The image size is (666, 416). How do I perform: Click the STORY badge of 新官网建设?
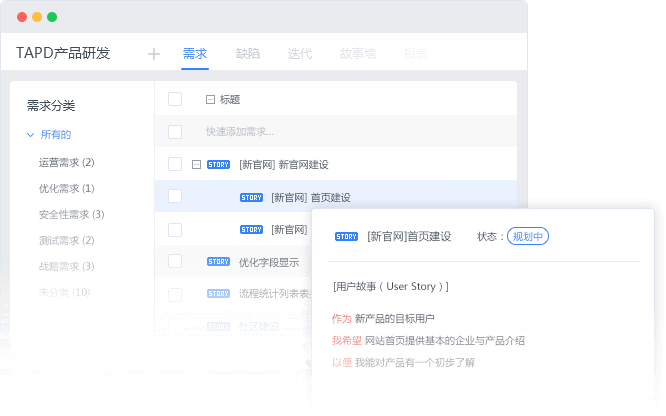point(218,164)
